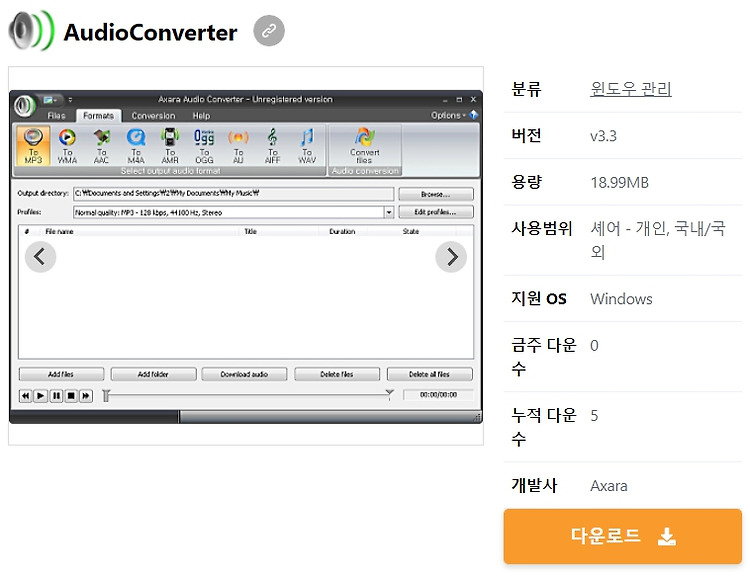
Task: Click the Convert files icon
Action: [x=364, y=146]
